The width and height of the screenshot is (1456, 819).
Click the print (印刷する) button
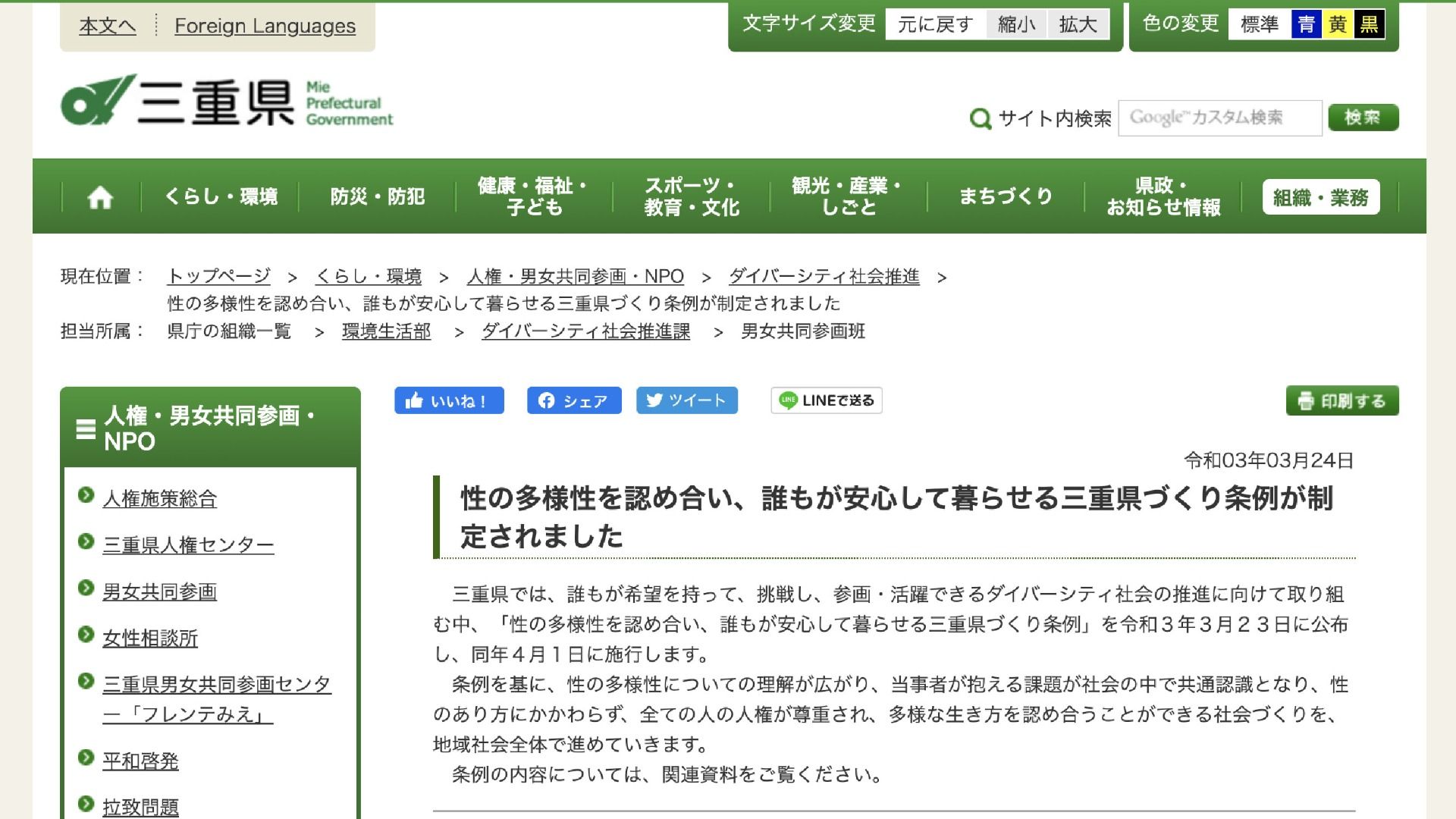[x=1341, y=400]
